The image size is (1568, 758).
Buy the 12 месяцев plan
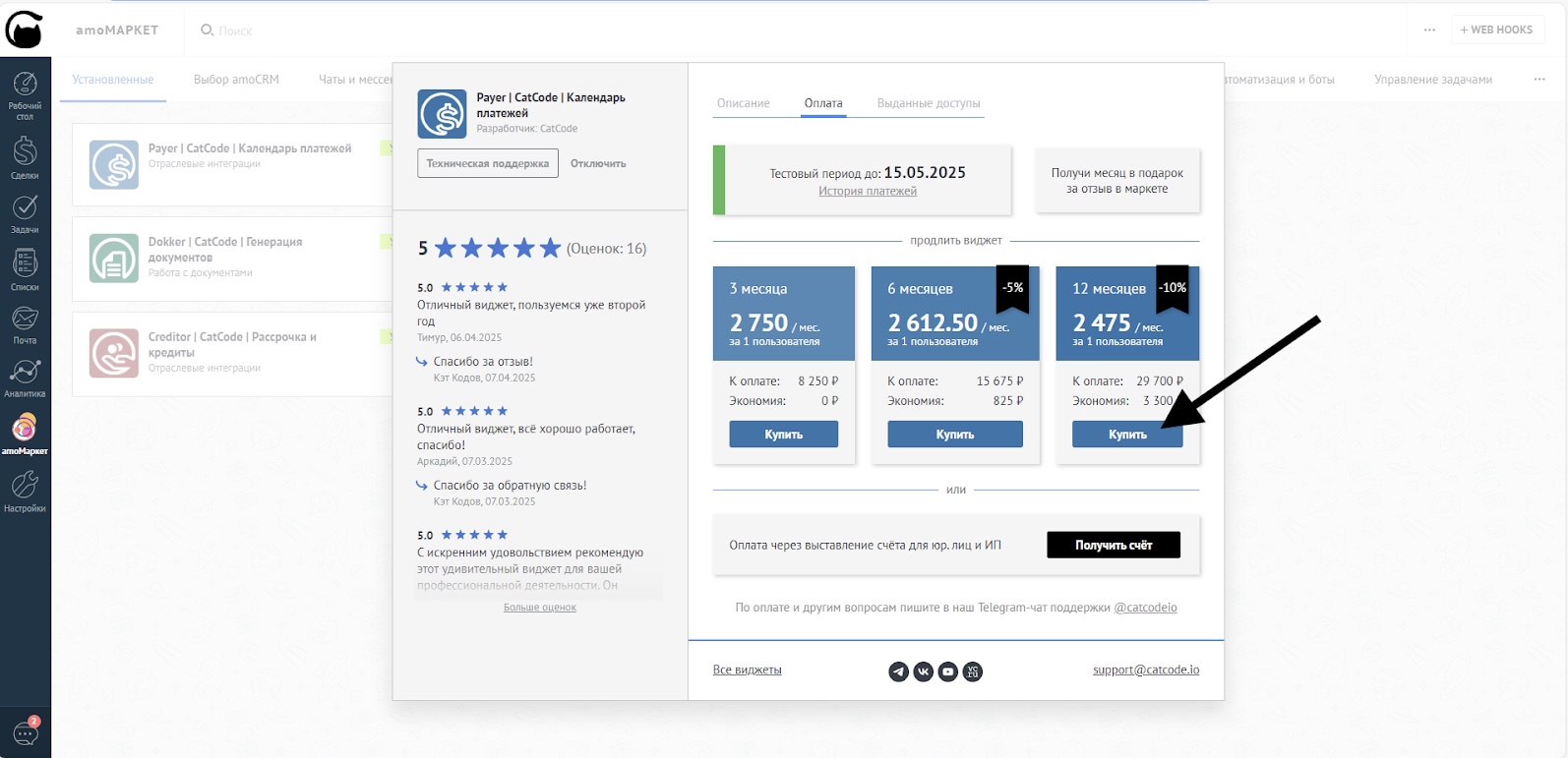point(1127,435)
